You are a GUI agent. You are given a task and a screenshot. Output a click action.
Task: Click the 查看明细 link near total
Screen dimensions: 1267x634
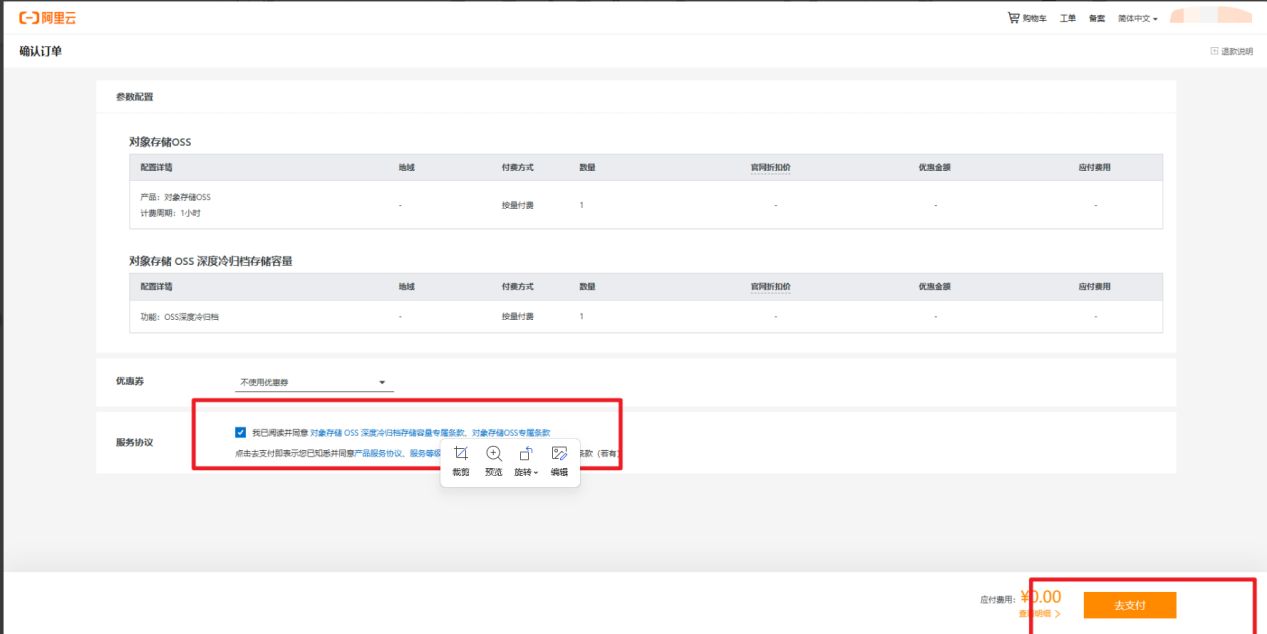pos(1036,613)
